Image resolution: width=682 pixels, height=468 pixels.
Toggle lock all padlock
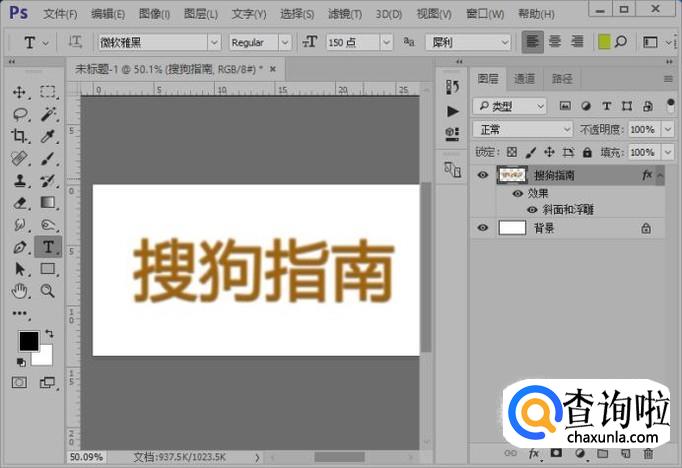pos(587,152)
